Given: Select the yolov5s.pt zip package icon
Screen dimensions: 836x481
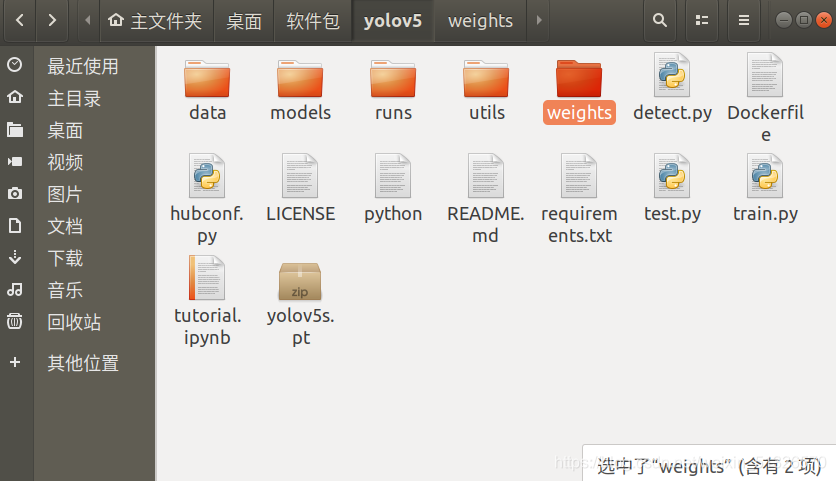Looking at the screenshot, I should click(x=300, y=281).
